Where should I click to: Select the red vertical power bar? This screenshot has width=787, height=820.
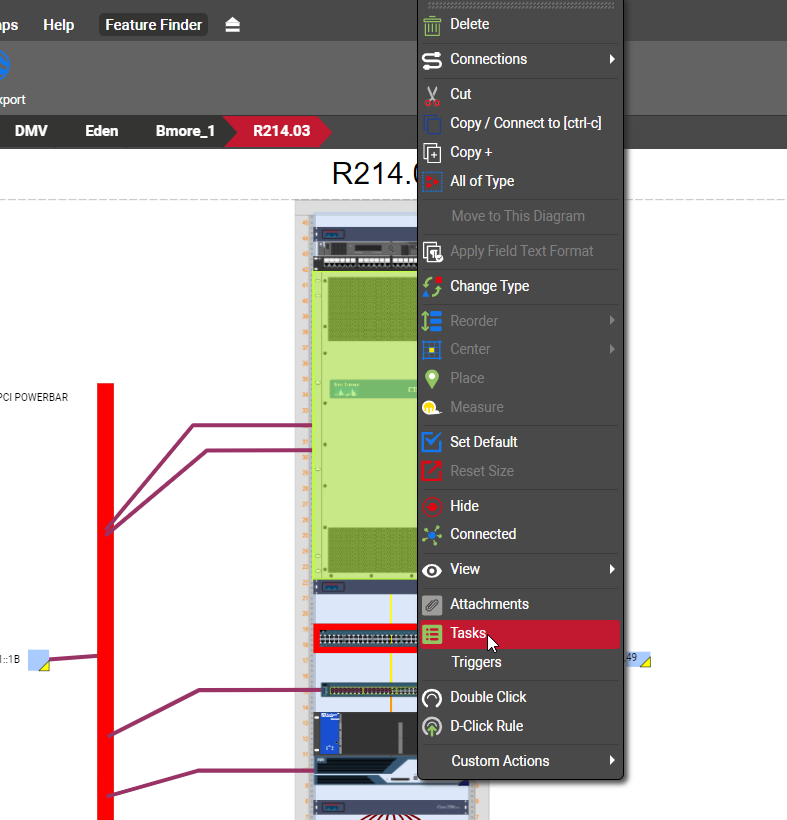[105, 600]
